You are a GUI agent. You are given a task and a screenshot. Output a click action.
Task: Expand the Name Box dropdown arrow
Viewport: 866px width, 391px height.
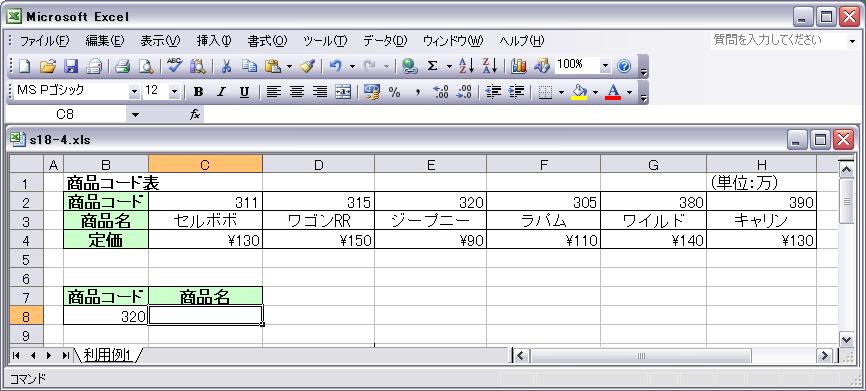[136, 115]
